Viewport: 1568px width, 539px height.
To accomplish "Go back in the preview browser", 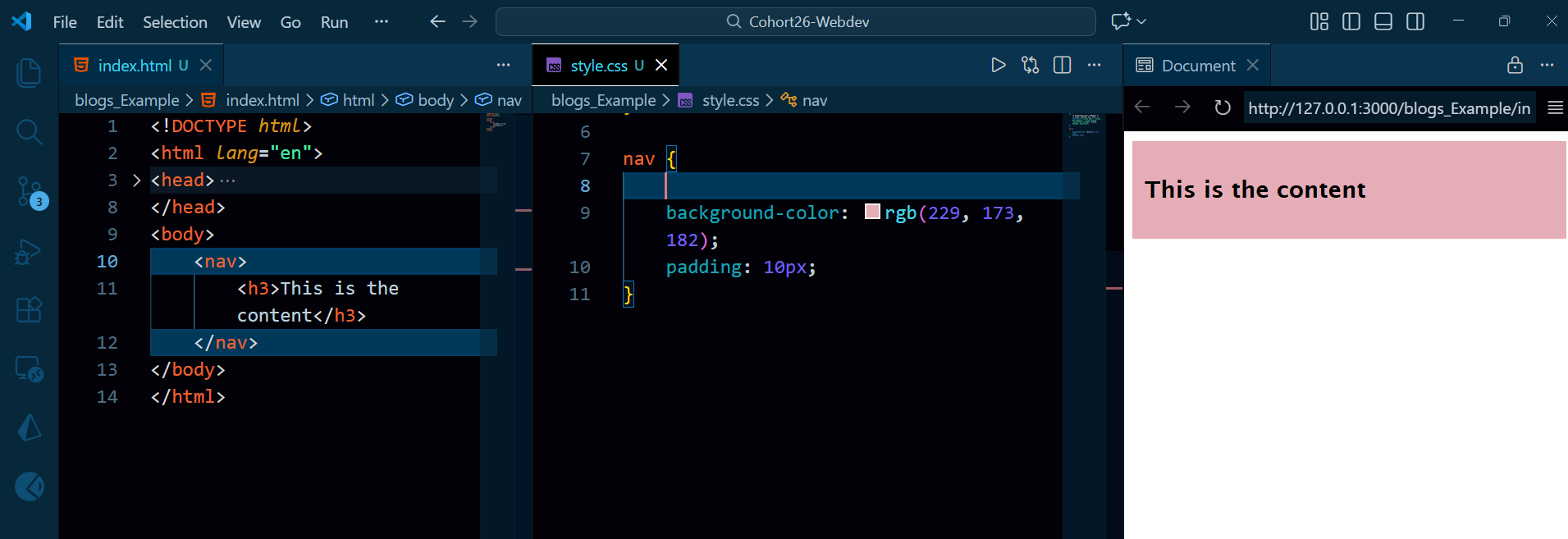I will coord(1142,107).
